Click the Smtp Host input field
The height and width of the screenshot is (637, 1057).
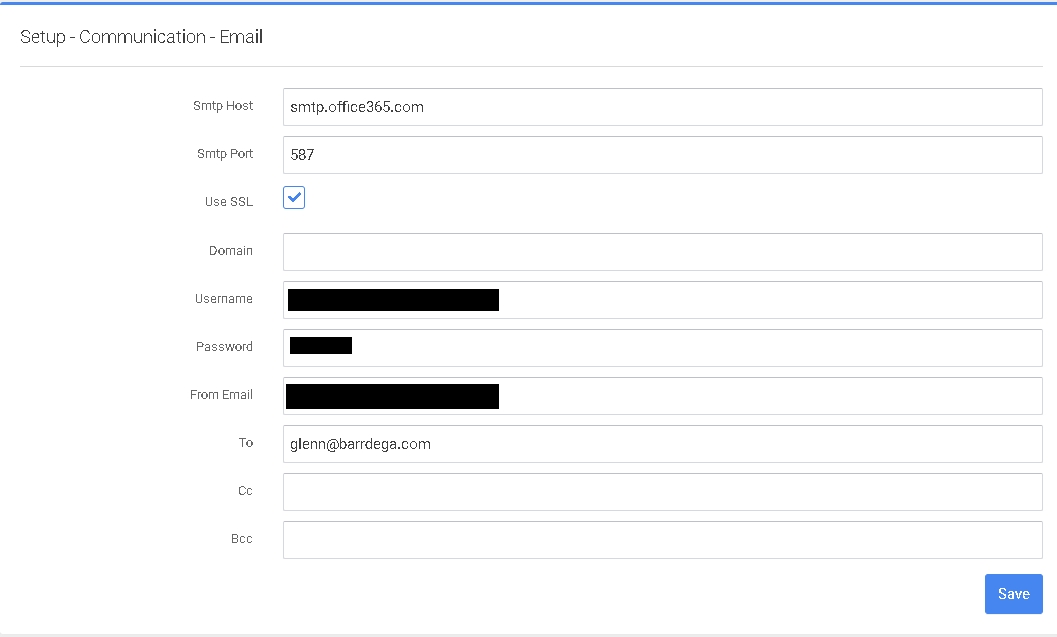click(x=662, y=107)
